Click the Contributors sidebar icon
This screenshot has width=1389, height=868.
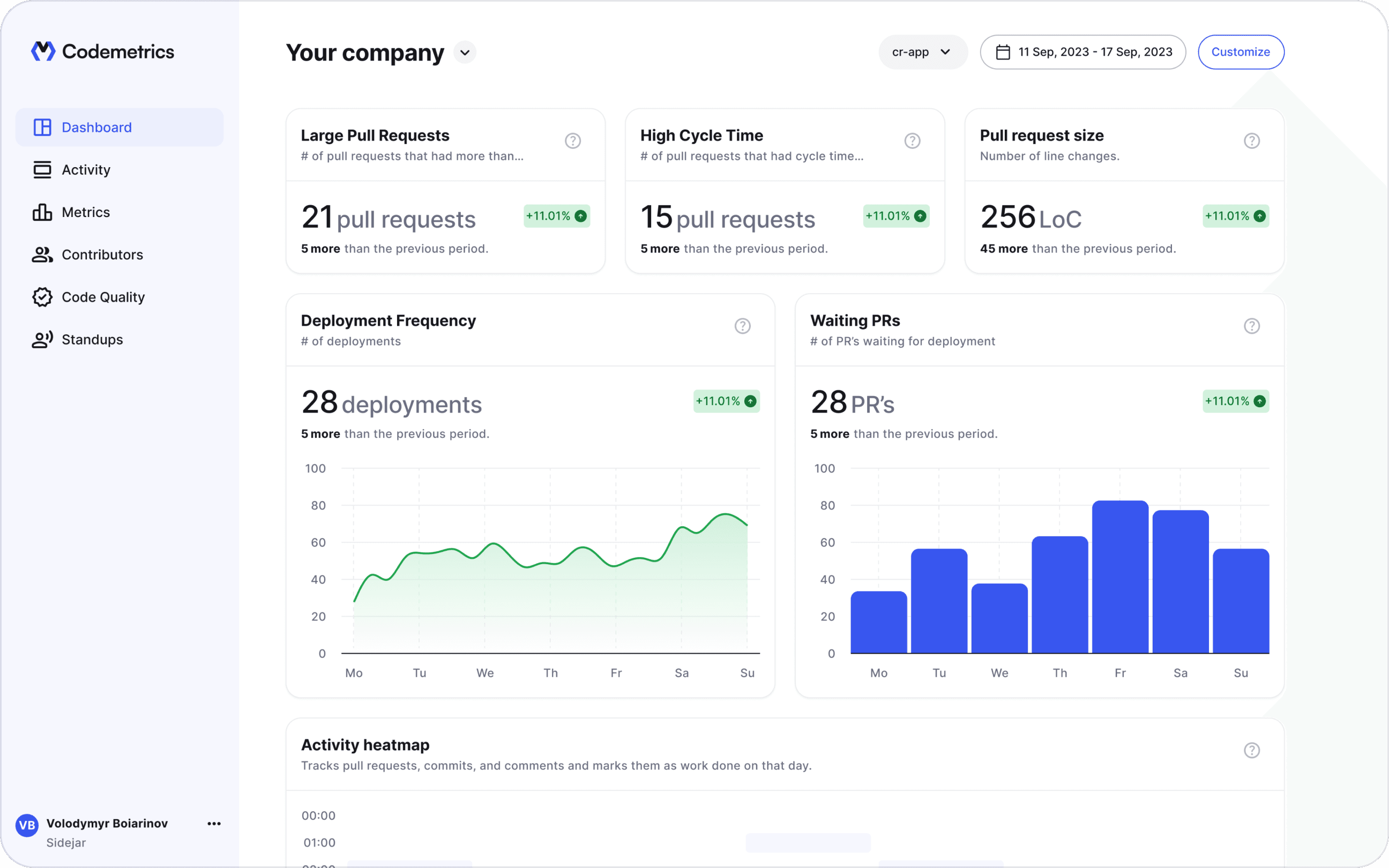point(41,254)
